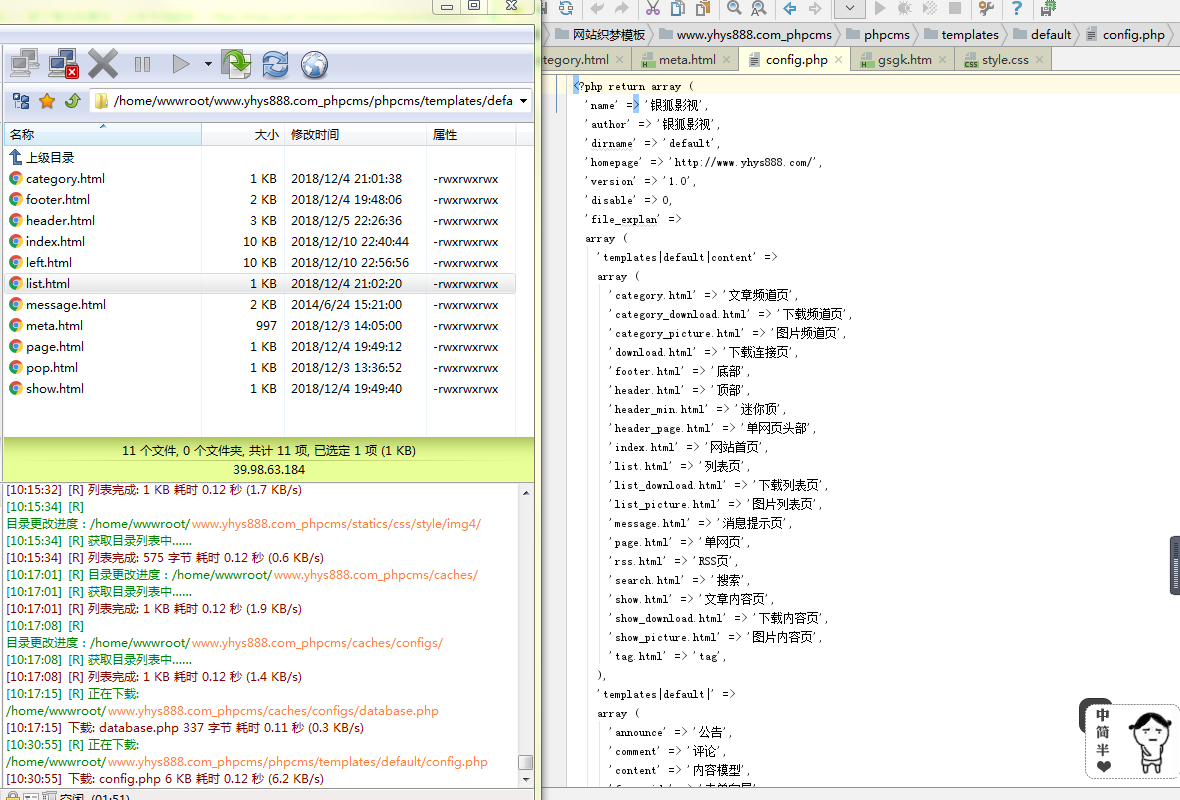Open the remote path dropdown arrow
Screen dimensions: 1180x800
point(524,101)
